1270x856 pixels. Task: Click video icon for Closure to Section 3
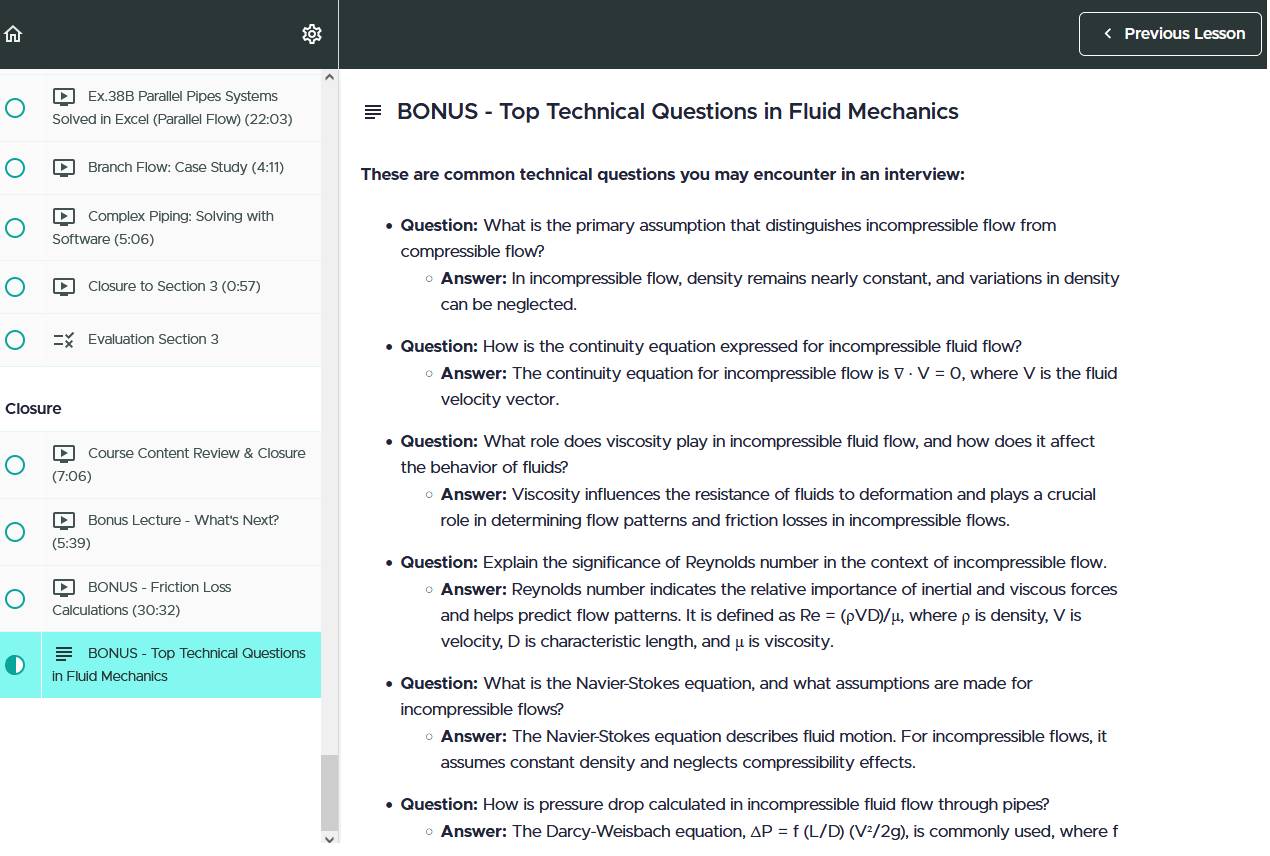pos(63,287)
